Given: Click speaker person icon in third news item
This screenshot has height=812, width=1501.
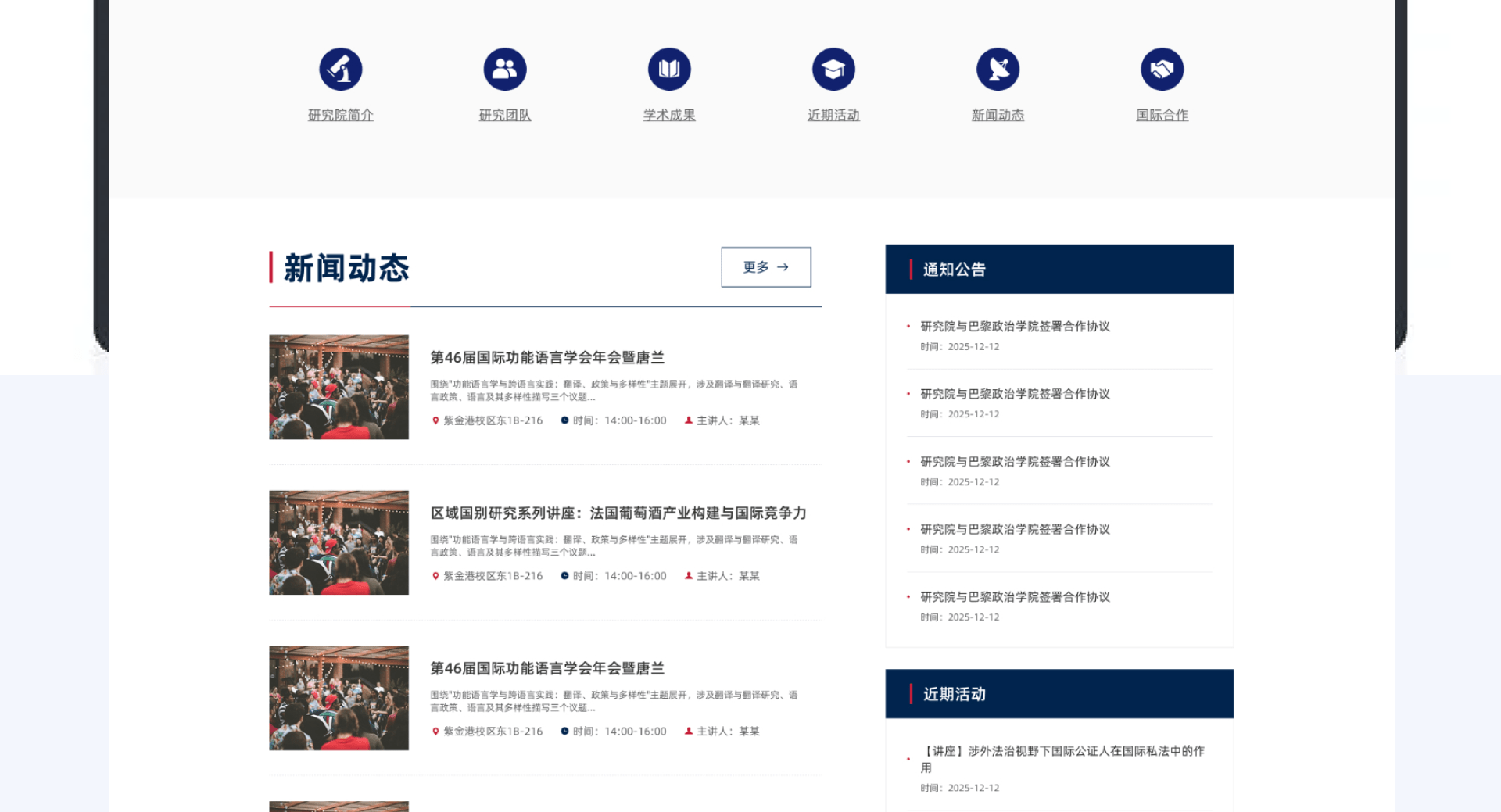Looking at the screenshot, I should (689, 732).
